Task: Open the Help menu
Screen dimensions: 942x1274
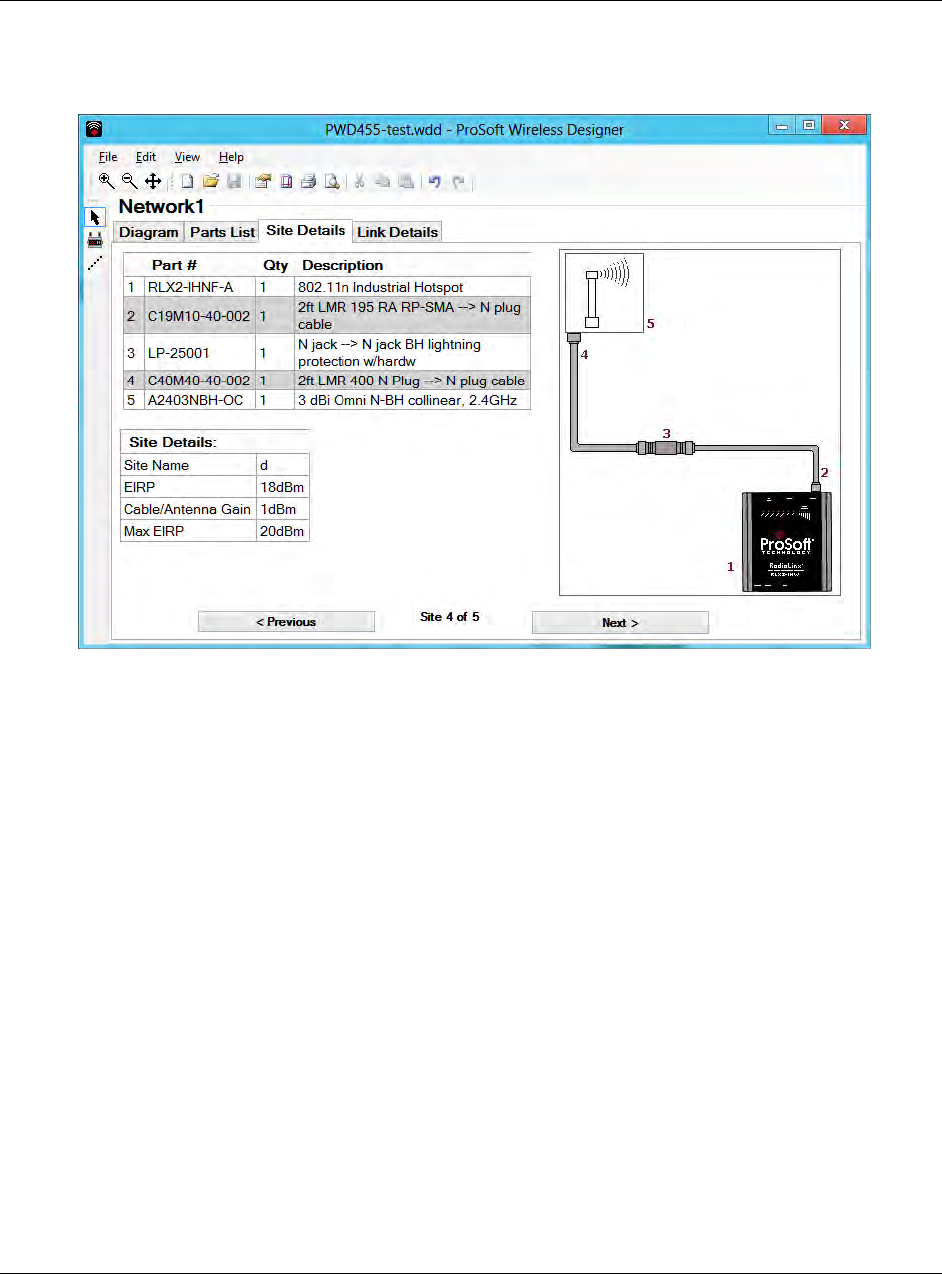Action: pos(231,157)
